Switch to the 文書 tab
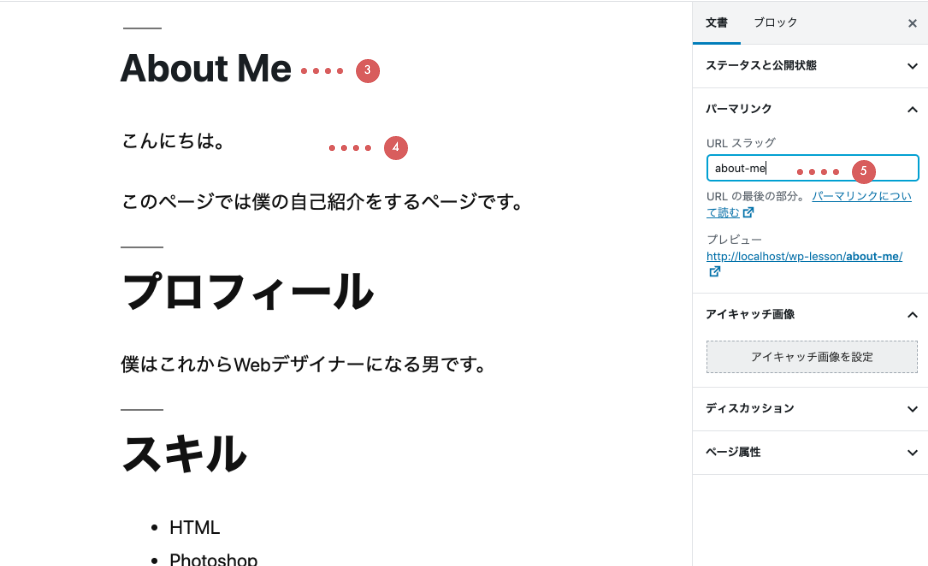 pyautogui.click(x=716, y=23)
